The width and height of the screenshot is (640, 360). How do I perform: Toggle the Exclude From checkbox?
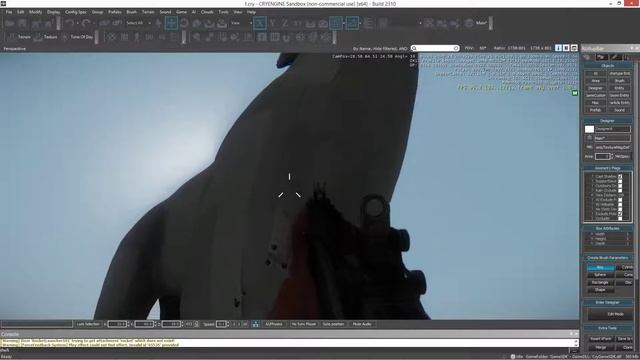pyautogui.click(x=620, y=214)
